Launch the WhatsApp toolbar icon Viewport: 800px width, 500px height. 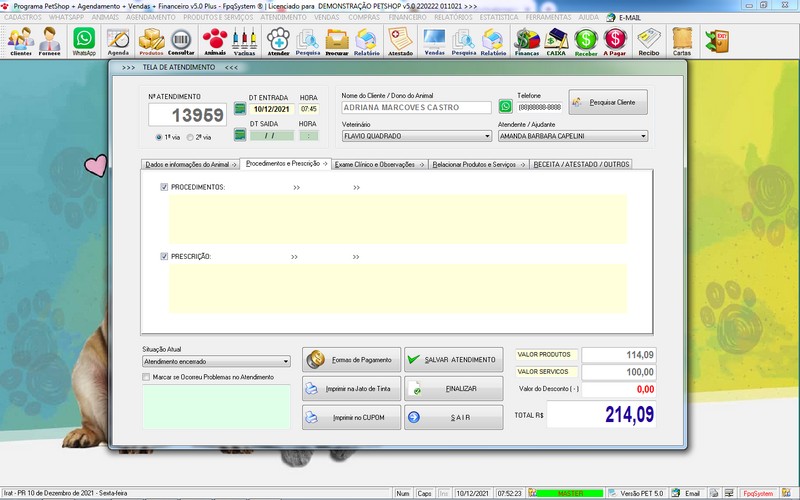84,41
